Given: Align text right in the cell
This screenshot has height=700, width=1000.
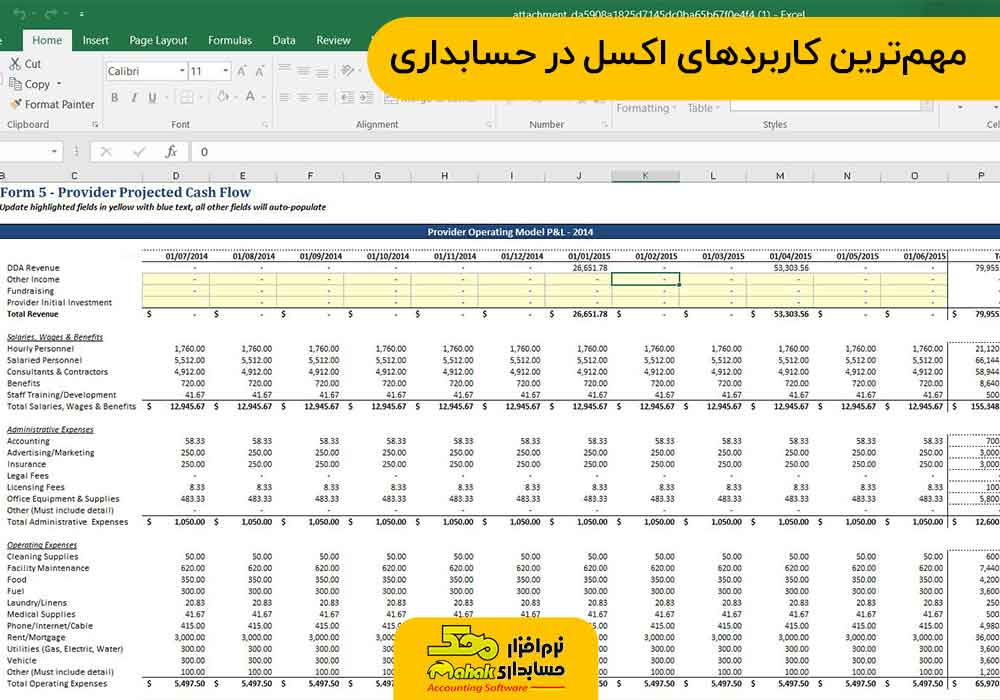Looking at the screenshot, I should click(x=323, y=98).
